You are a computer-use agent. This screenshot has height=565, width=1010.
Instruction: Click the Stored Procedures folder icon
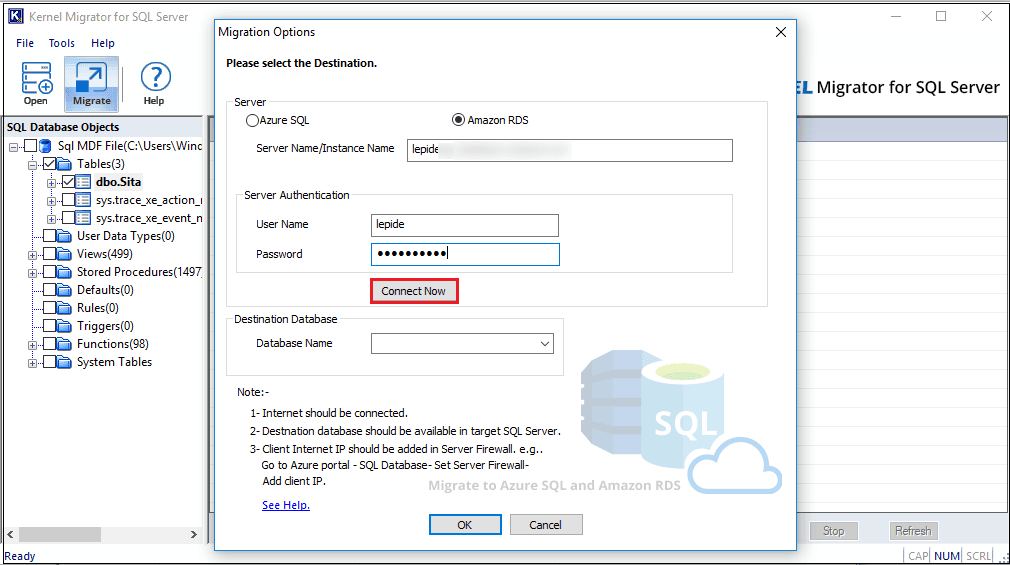click(64, 273)
